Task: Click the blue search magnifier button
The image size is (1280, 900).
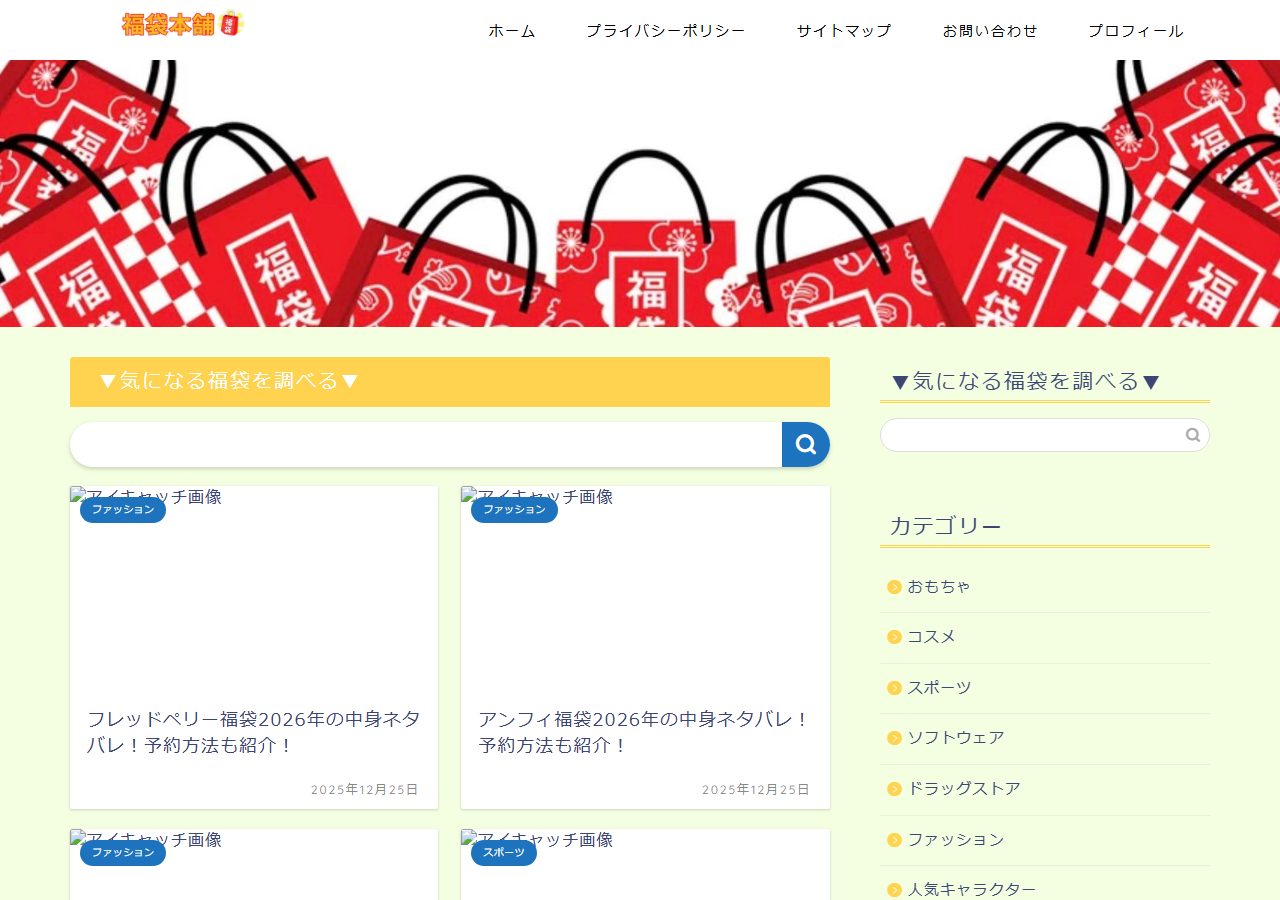Action: (806, 444)
